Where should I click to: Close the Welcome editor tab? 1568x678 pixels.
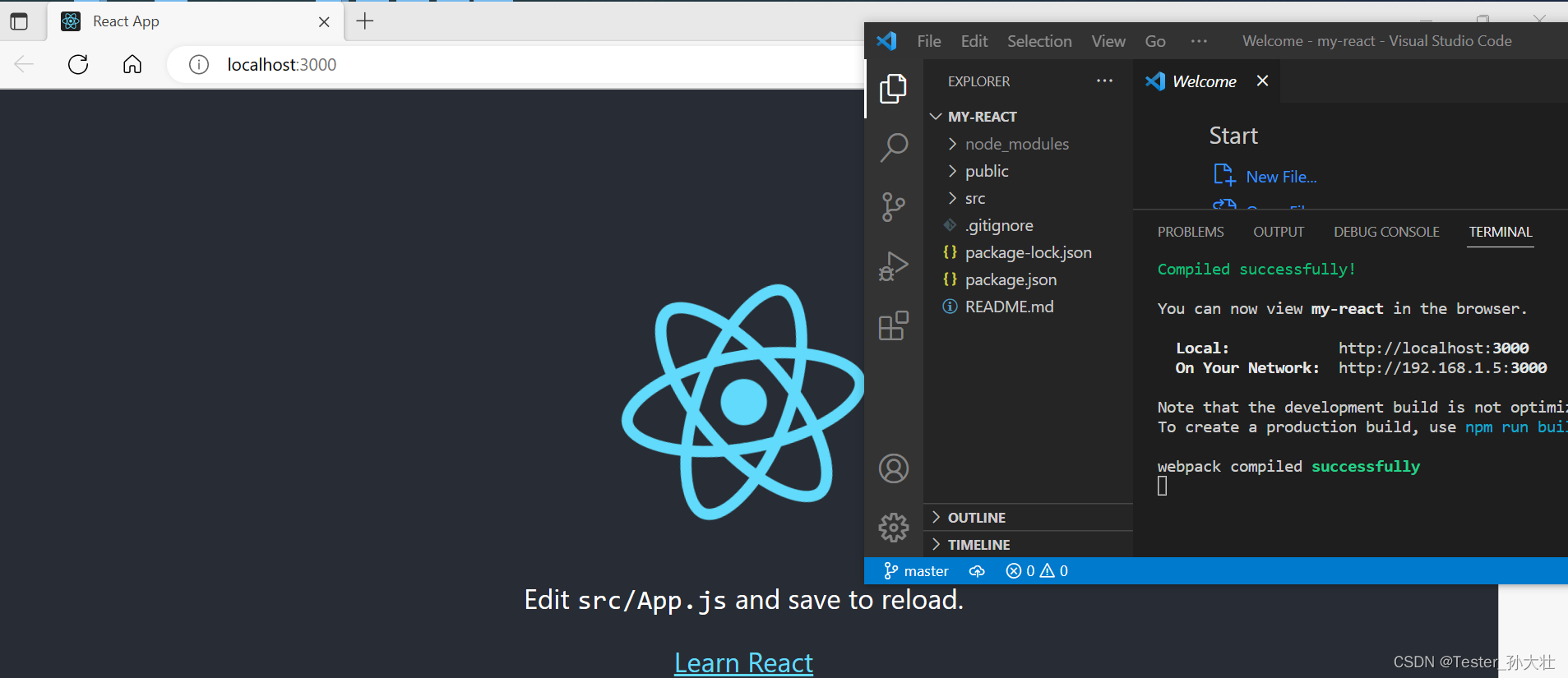[1262, 81]
